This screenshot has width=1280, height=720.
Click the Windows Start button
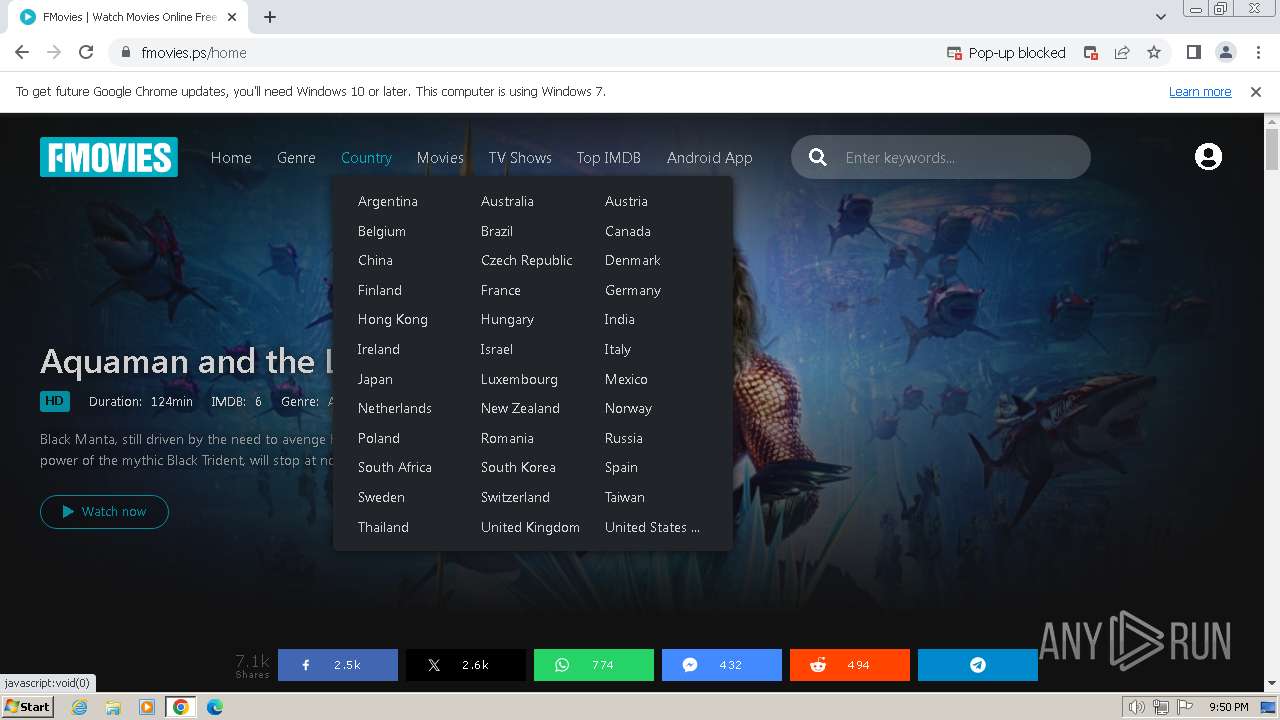(x=28, y=707)
